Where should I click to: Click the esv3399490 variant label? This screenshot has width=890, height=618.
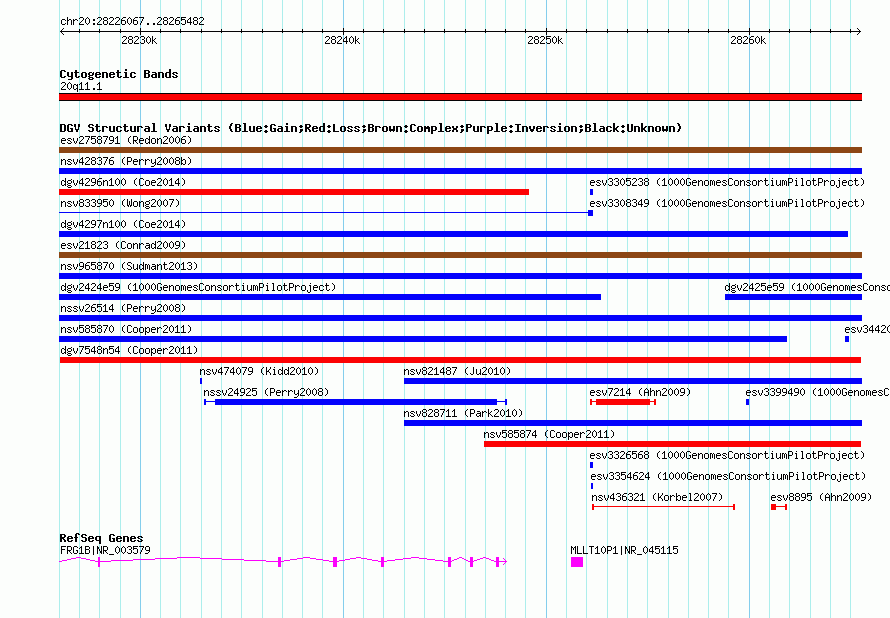click(817, 392)
